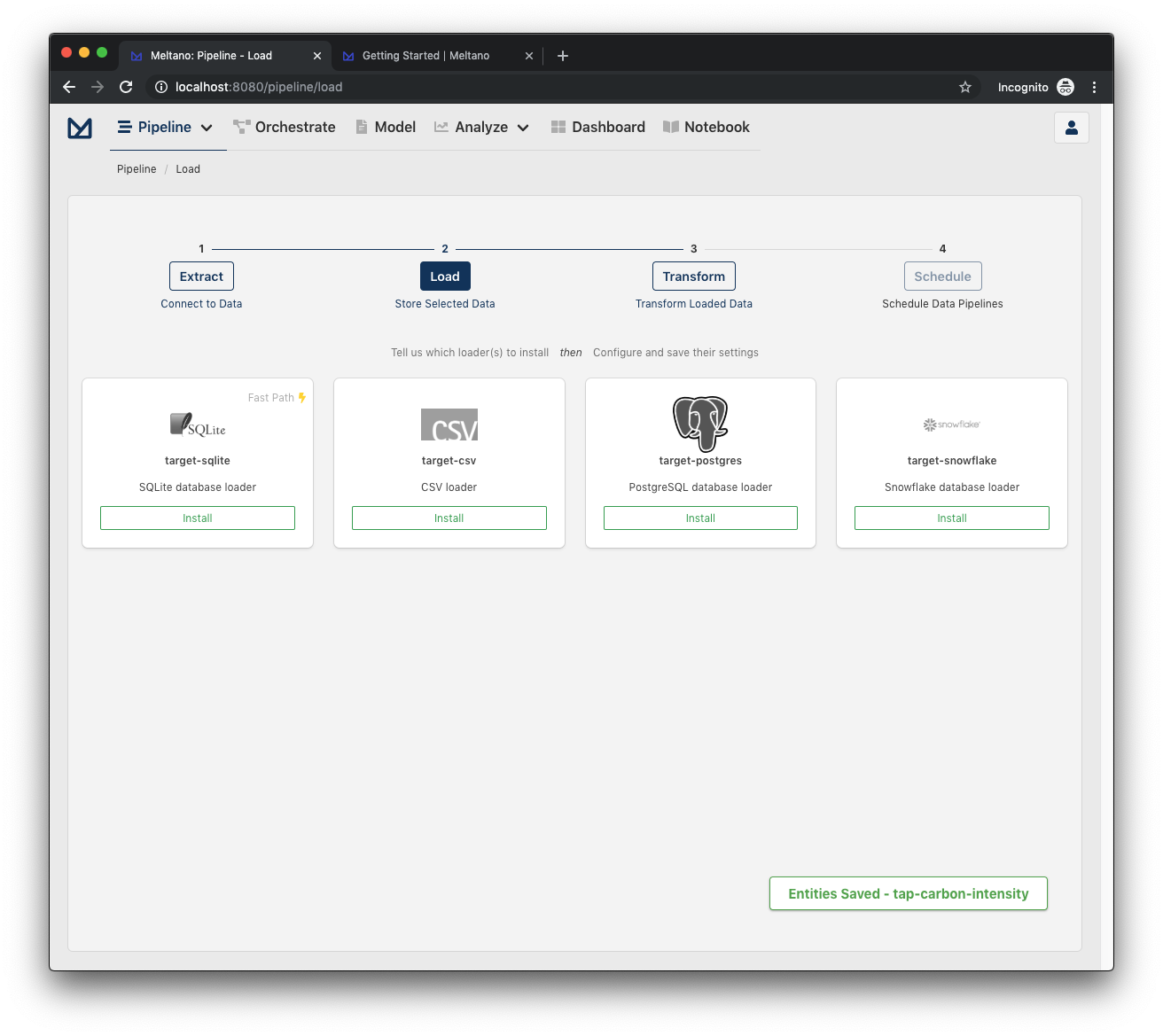This screenshot has height=1036, width=1163.
Task: Click the Fast Path label
Action: click(271, 398)
